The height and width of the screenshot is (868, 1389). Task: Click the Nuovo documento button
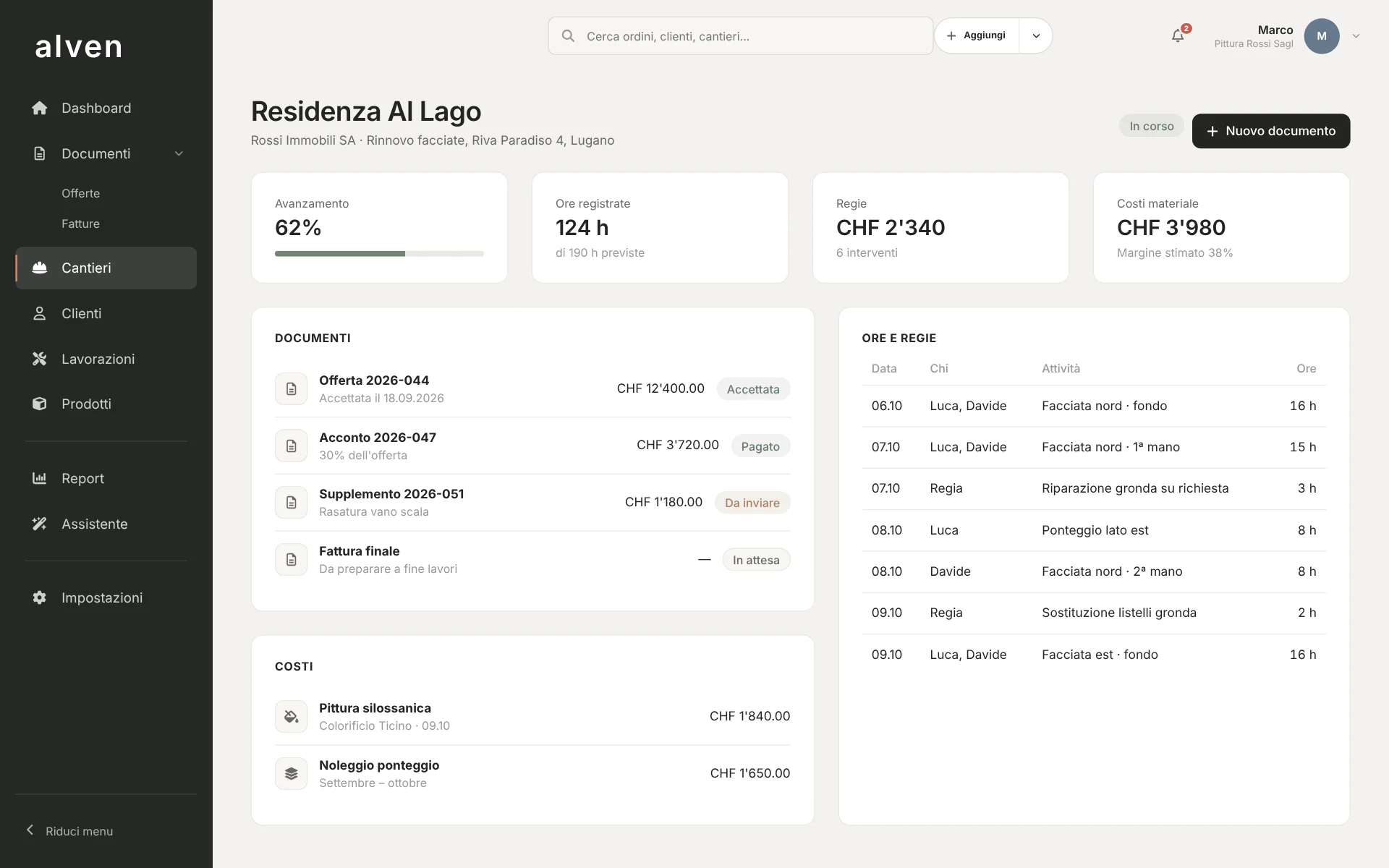1271,131
